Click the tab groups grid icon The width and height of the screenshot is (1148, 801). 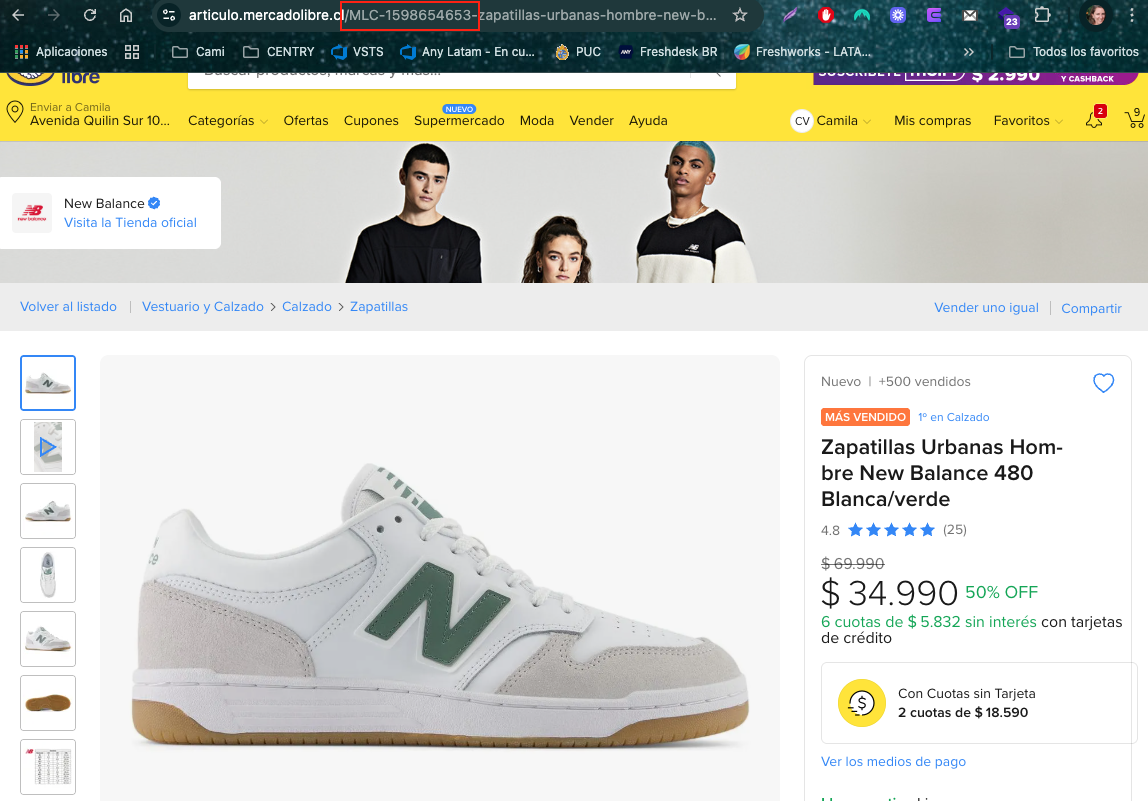(132, 51)
